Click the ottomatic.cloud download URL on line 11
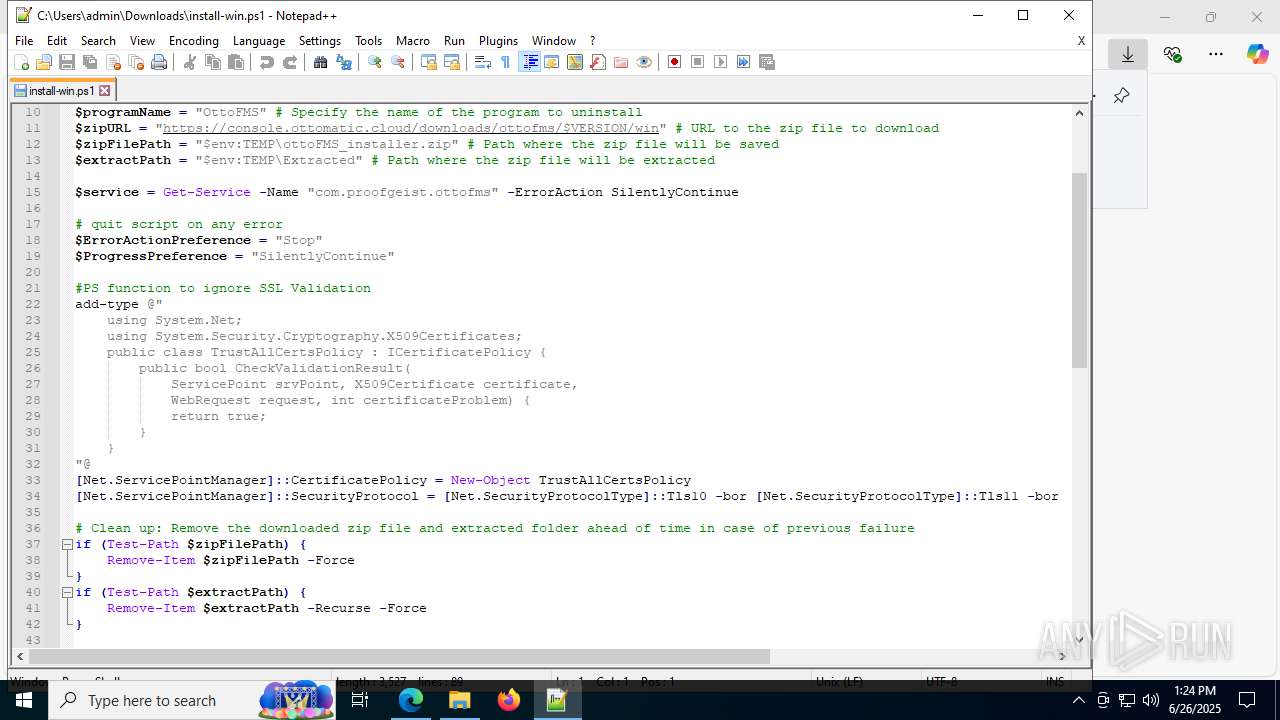The image size is (1280, 720). (411, 128)
